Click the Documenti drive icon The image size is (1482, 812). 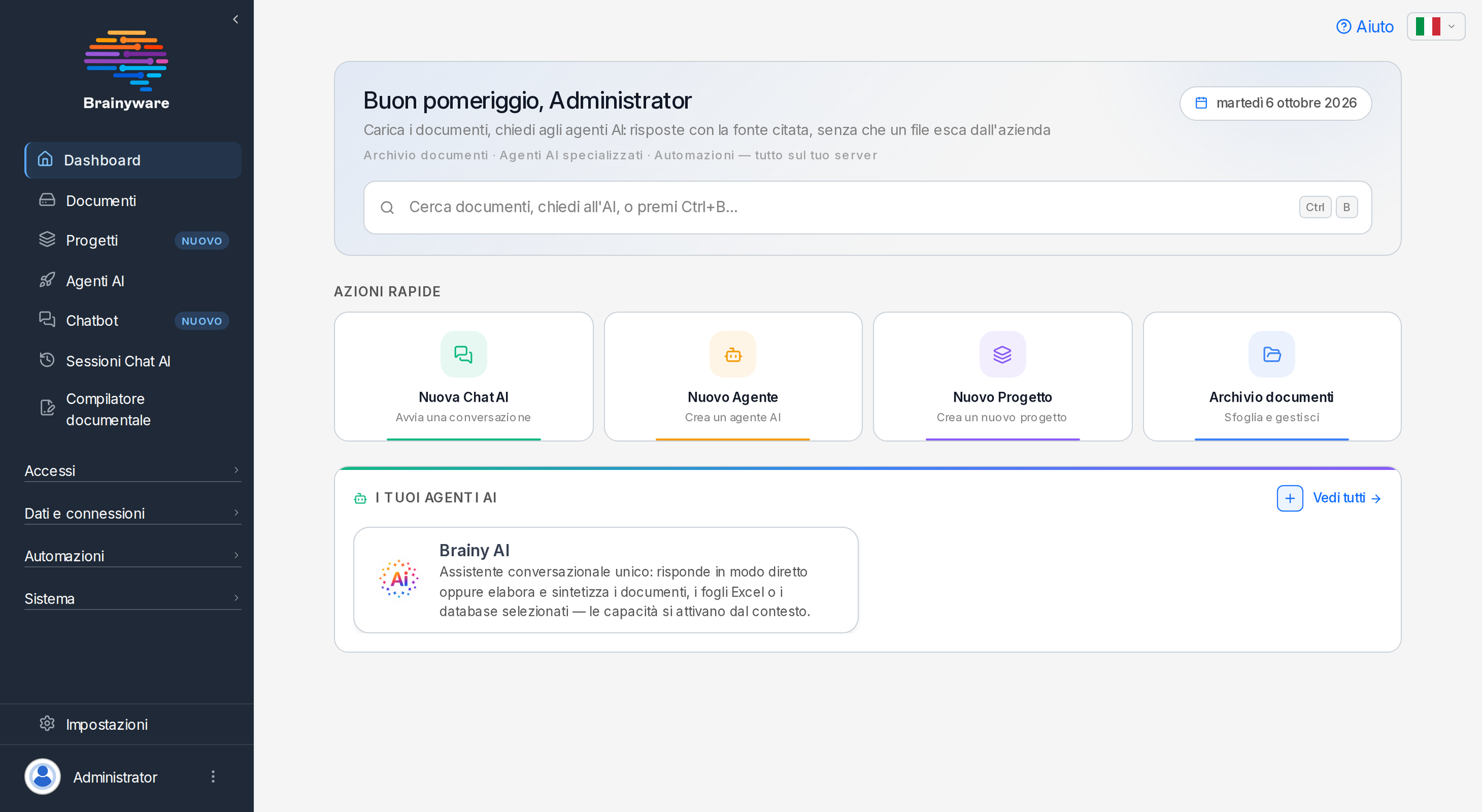pyautogui.click(x=47, y=200)
